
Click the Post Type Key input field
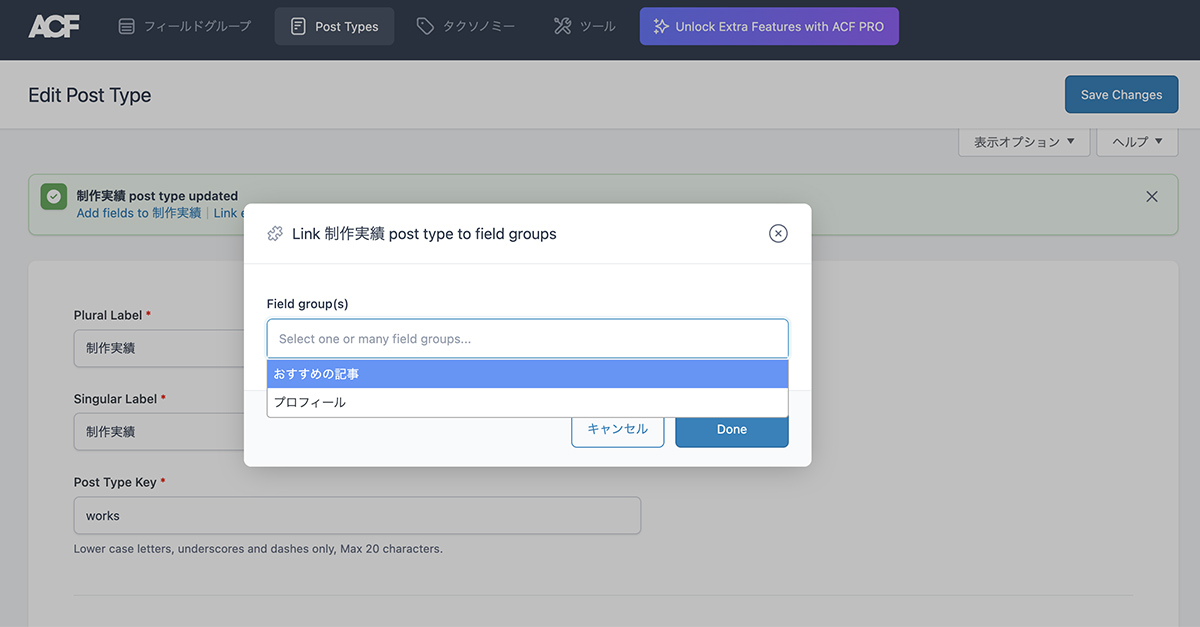(x=357, y=516)
